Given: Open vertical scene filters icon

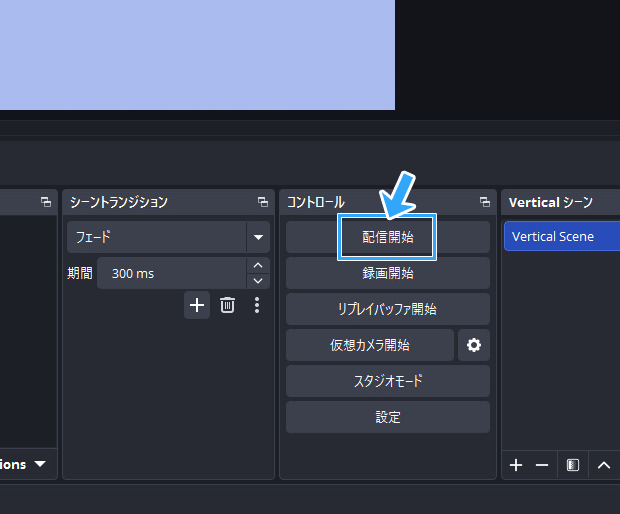Looking at the screenshot, I should pos(573,465).
